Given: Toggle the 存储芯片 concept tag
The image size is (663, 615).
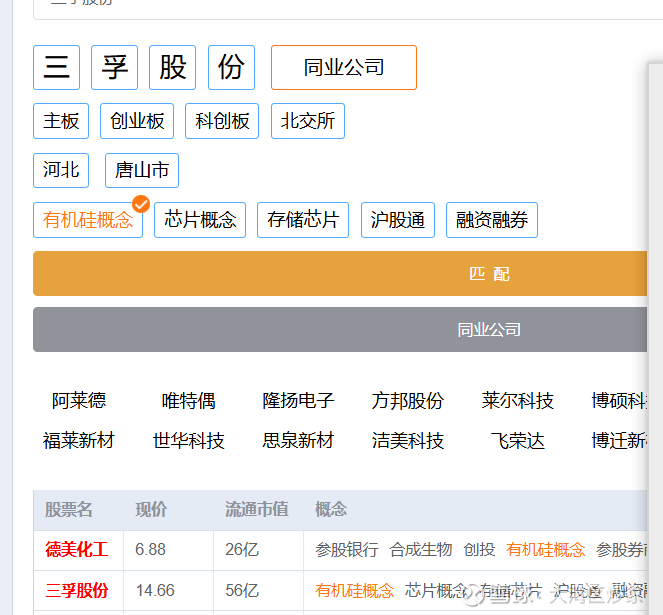Looking at the screenshot, I should [x=303, y=220].
